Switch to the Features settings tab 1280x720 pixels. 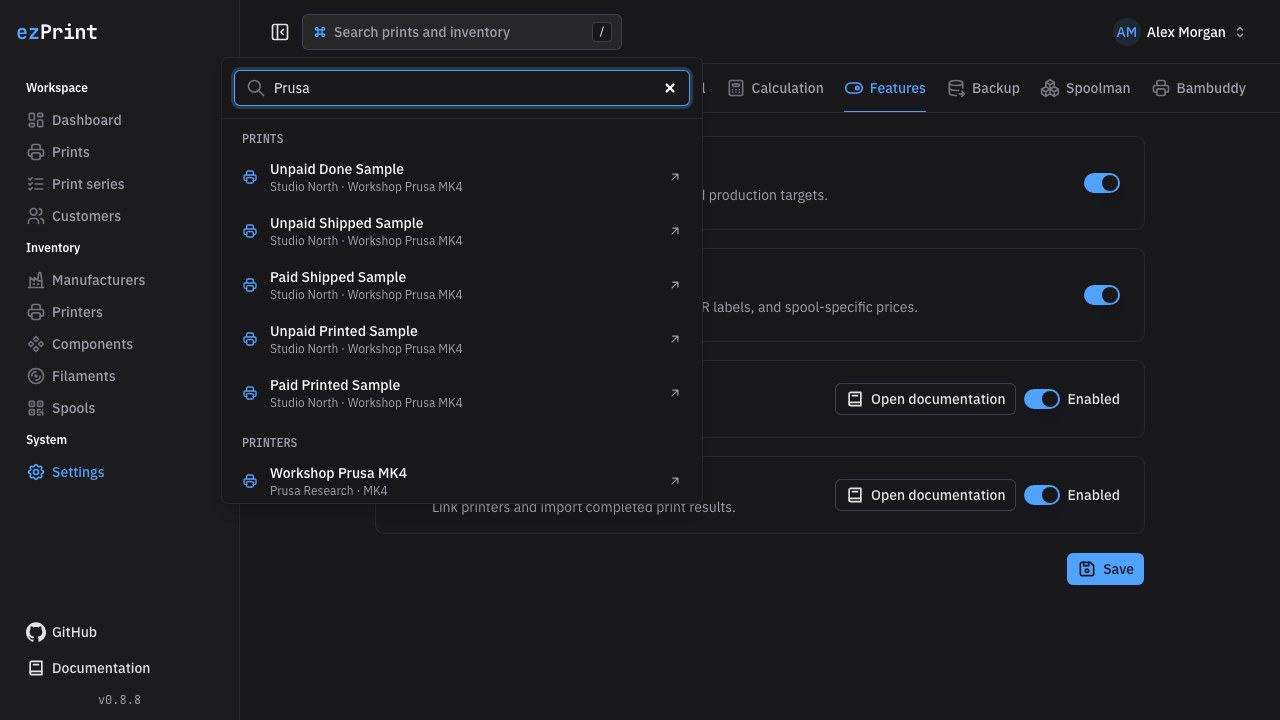click(885, 88)
